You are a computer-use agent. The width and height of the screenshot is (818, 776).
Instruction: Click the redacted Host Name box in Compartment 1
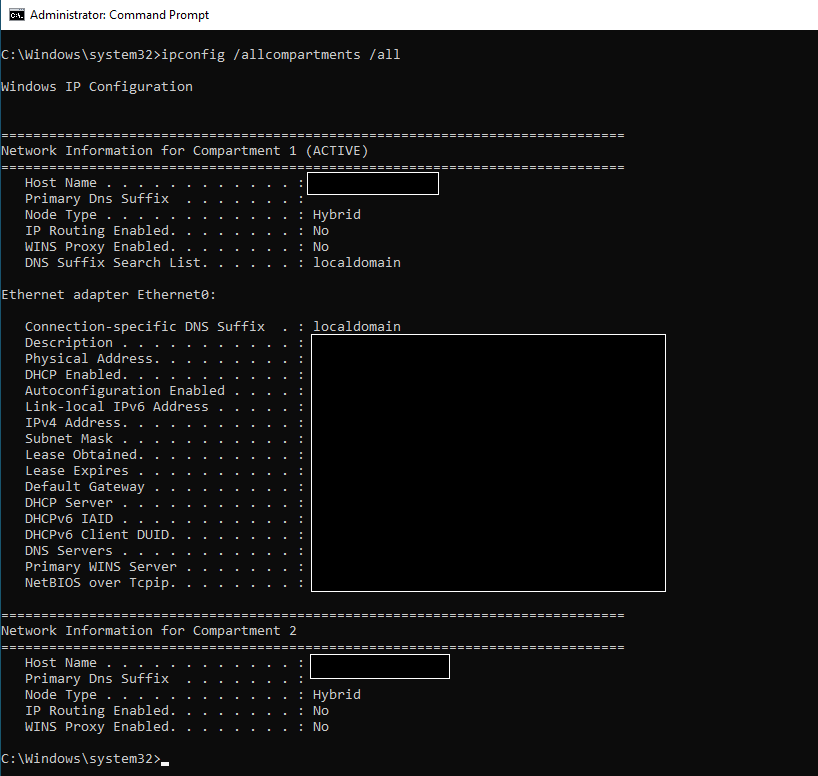coord(372,183)
